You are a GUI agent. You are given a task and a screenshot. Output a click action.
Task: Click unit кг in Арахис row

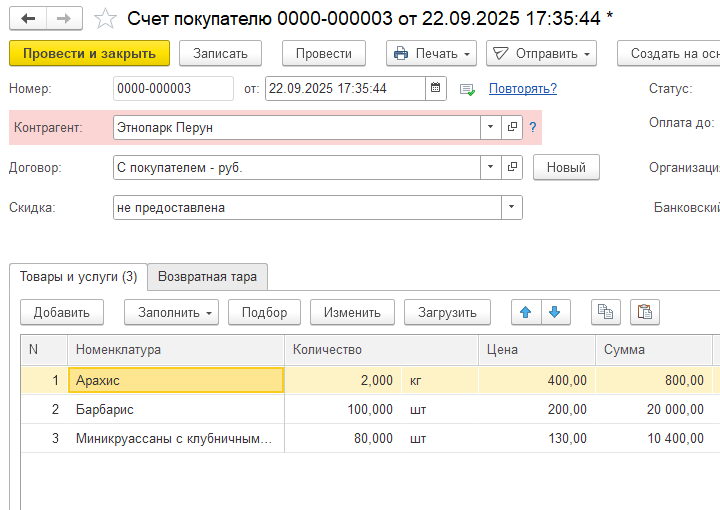tap(440, 380)
